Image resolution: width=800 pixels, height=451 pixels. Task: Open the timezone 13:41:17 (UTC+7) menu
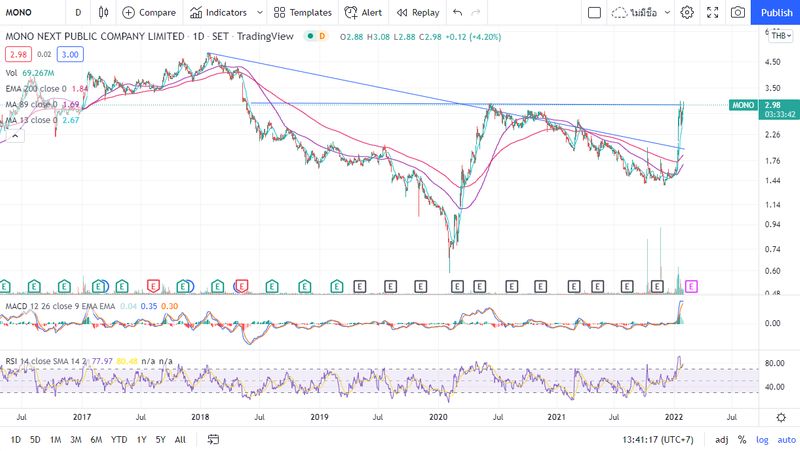[658, 439]
